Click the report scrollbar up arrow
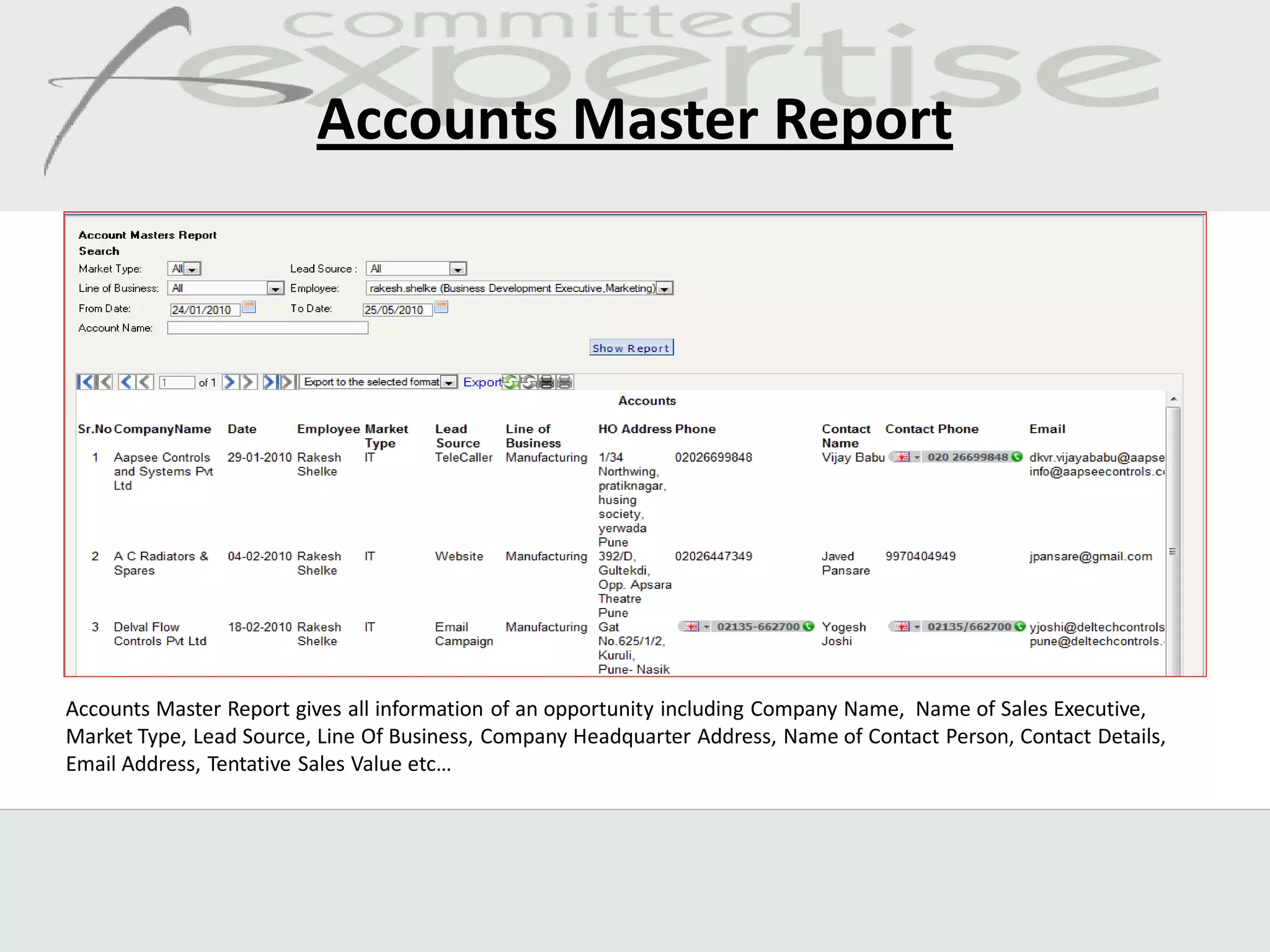This screenshot has width=1270, height=952. pyautogui.click(x=1173, y=400)
